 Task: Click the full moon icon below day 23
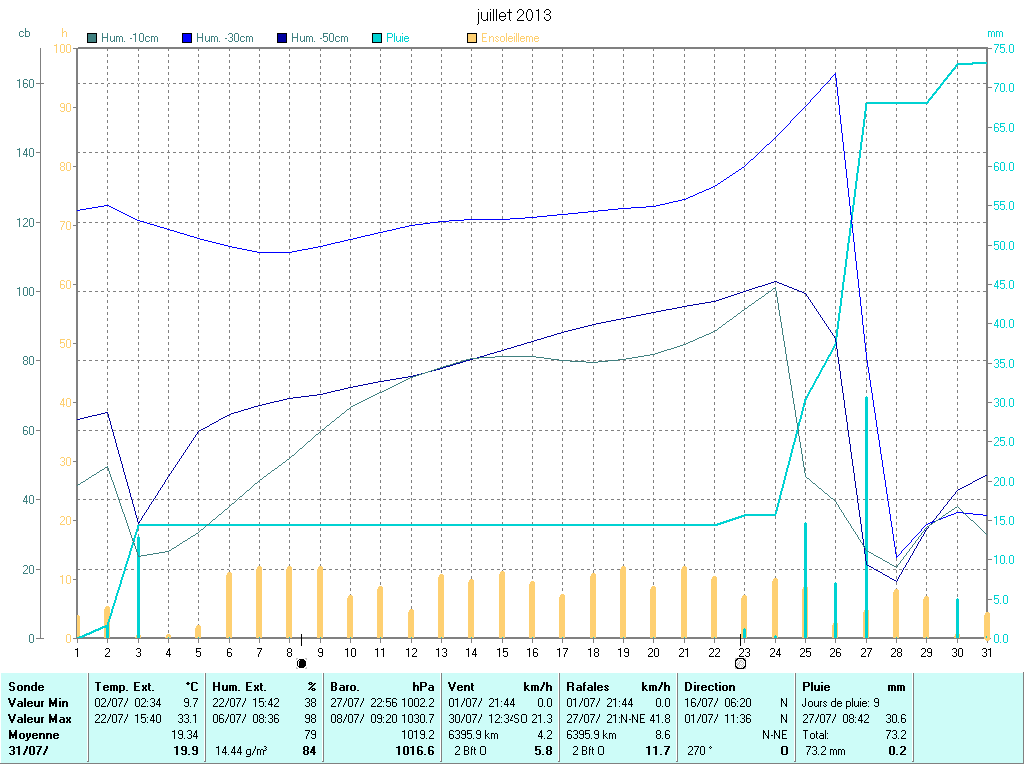740,663
